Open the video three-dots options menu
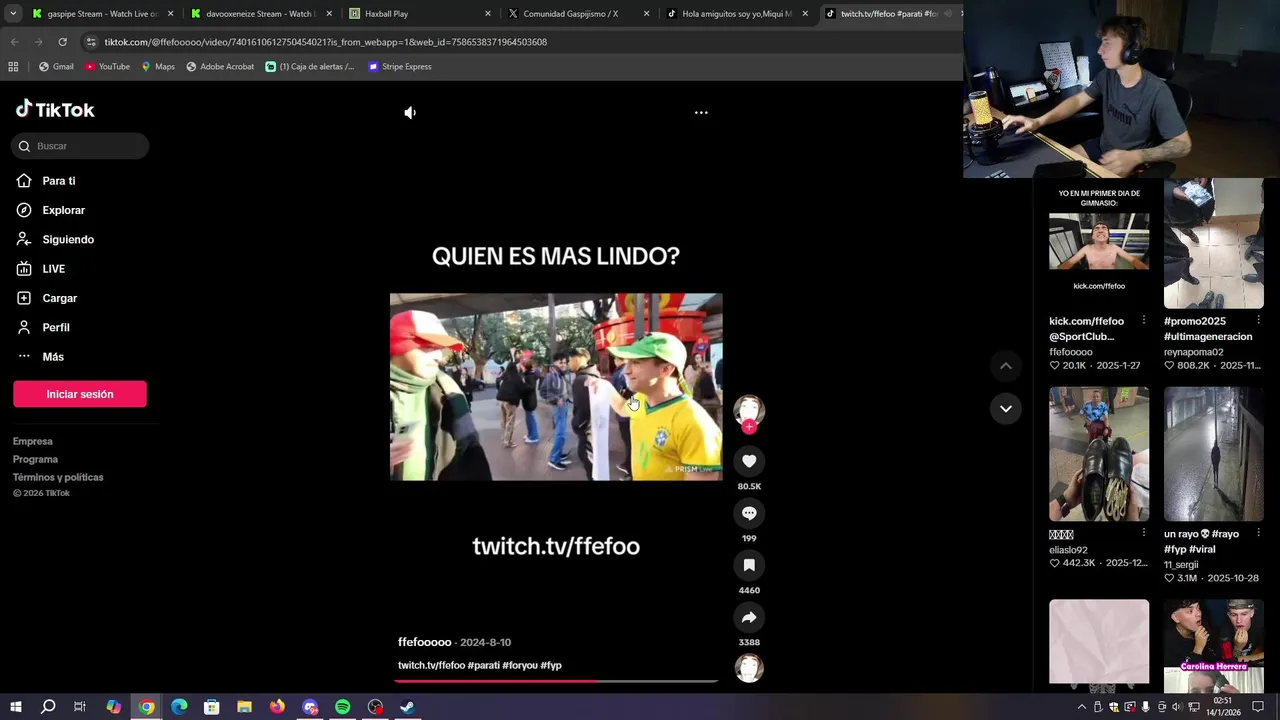This screenshot has width=1280, height=720. coord(701,113)
